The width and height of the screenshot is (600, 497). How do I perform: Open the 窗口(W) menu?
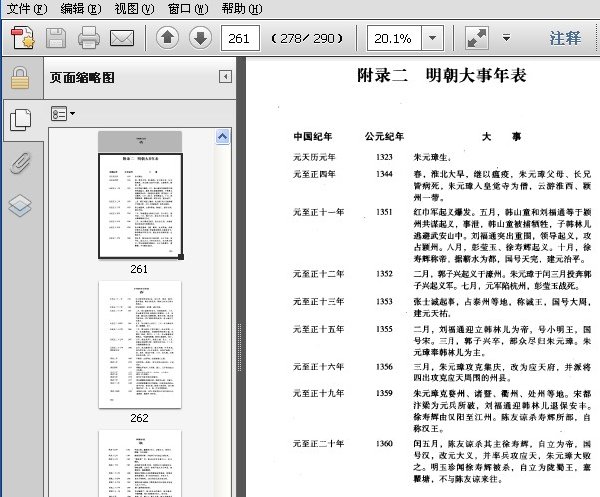(188, 8)
